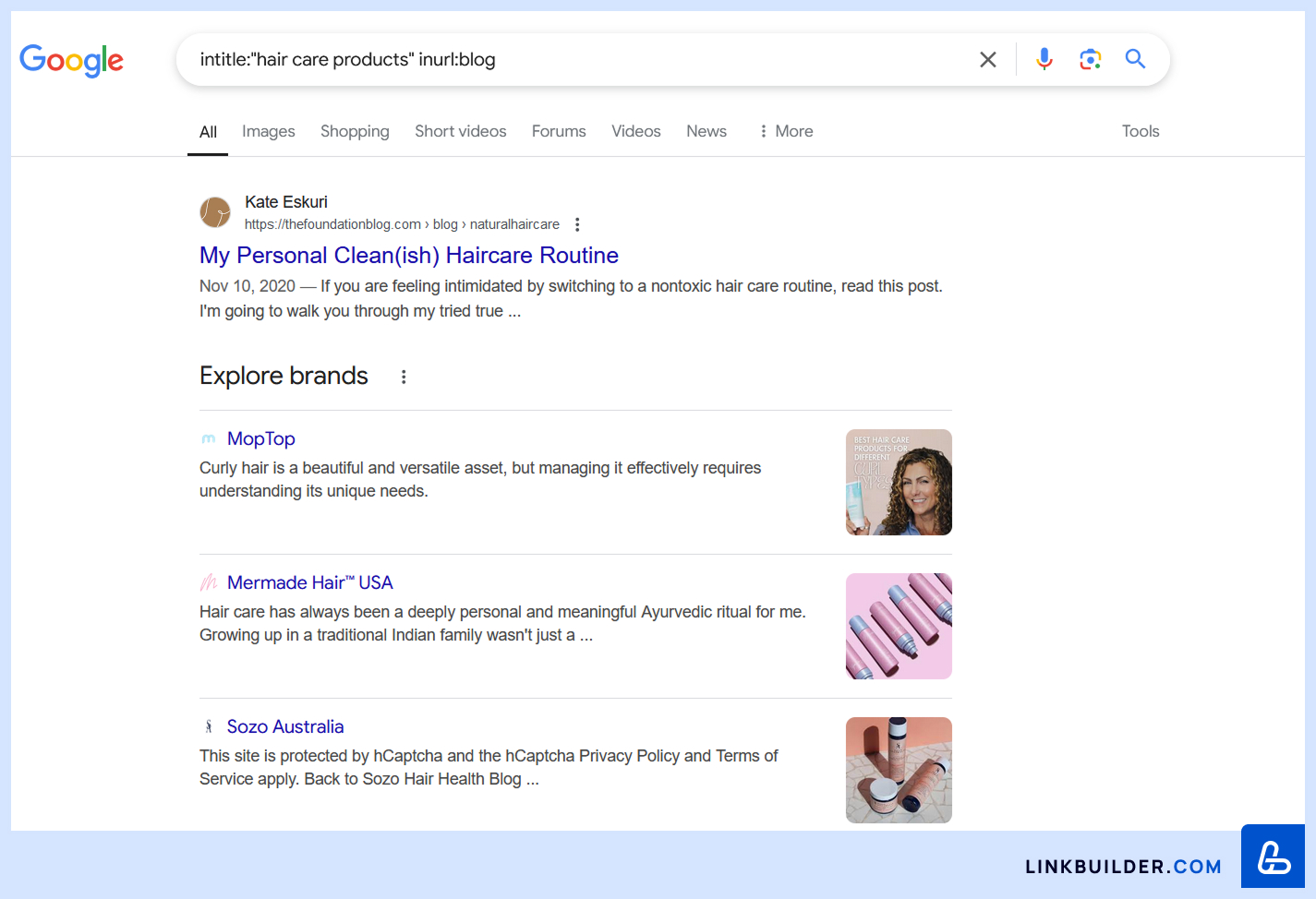
Task: Open My Personal Clean(ish) Haircare Routine
Action: click(409, 256)
